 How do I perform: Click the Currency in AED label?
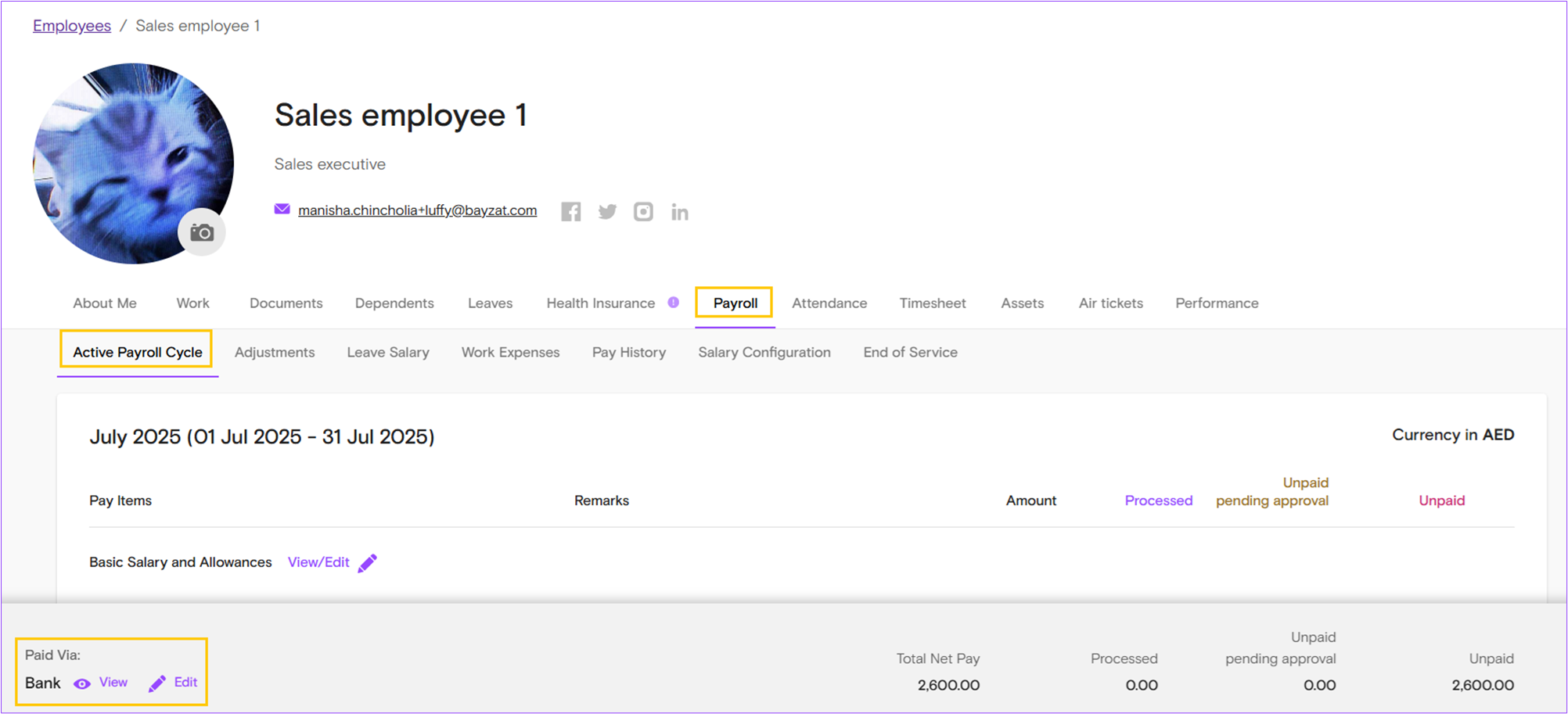point(1453,435)
